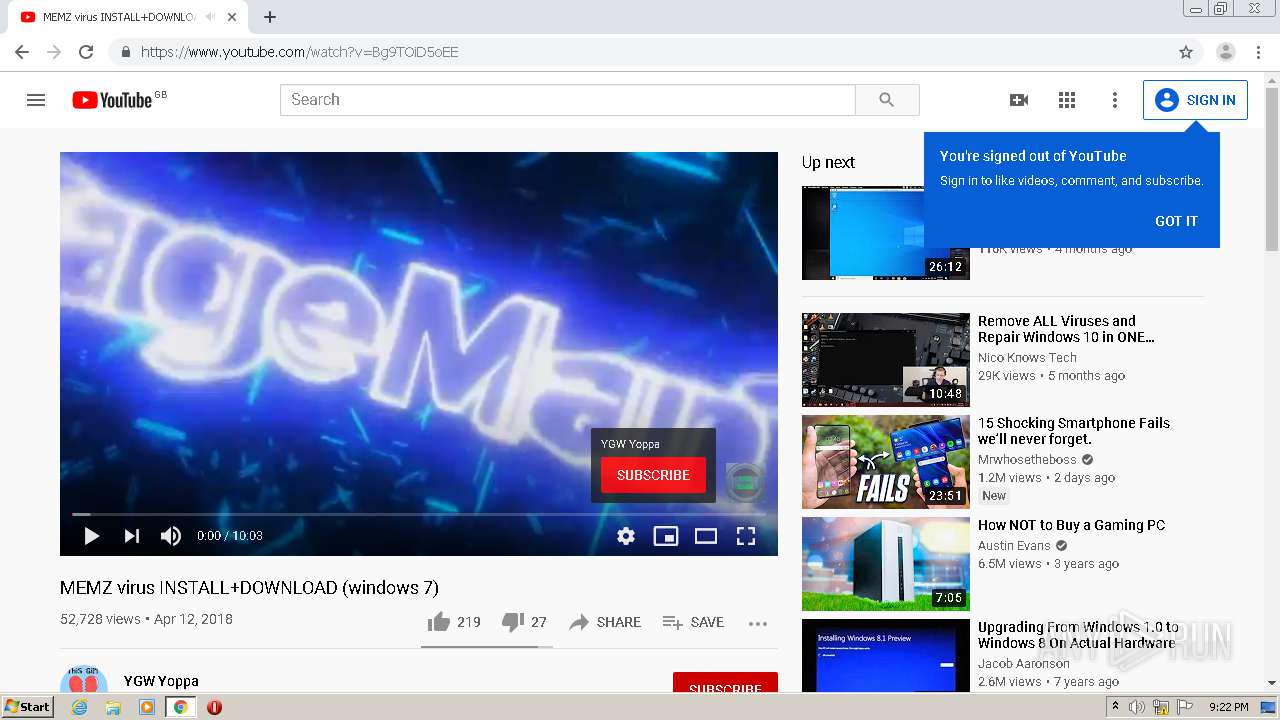
Task: Open 15 Shocking Smartphone Fails title
Action: (x=1074, y=431)
